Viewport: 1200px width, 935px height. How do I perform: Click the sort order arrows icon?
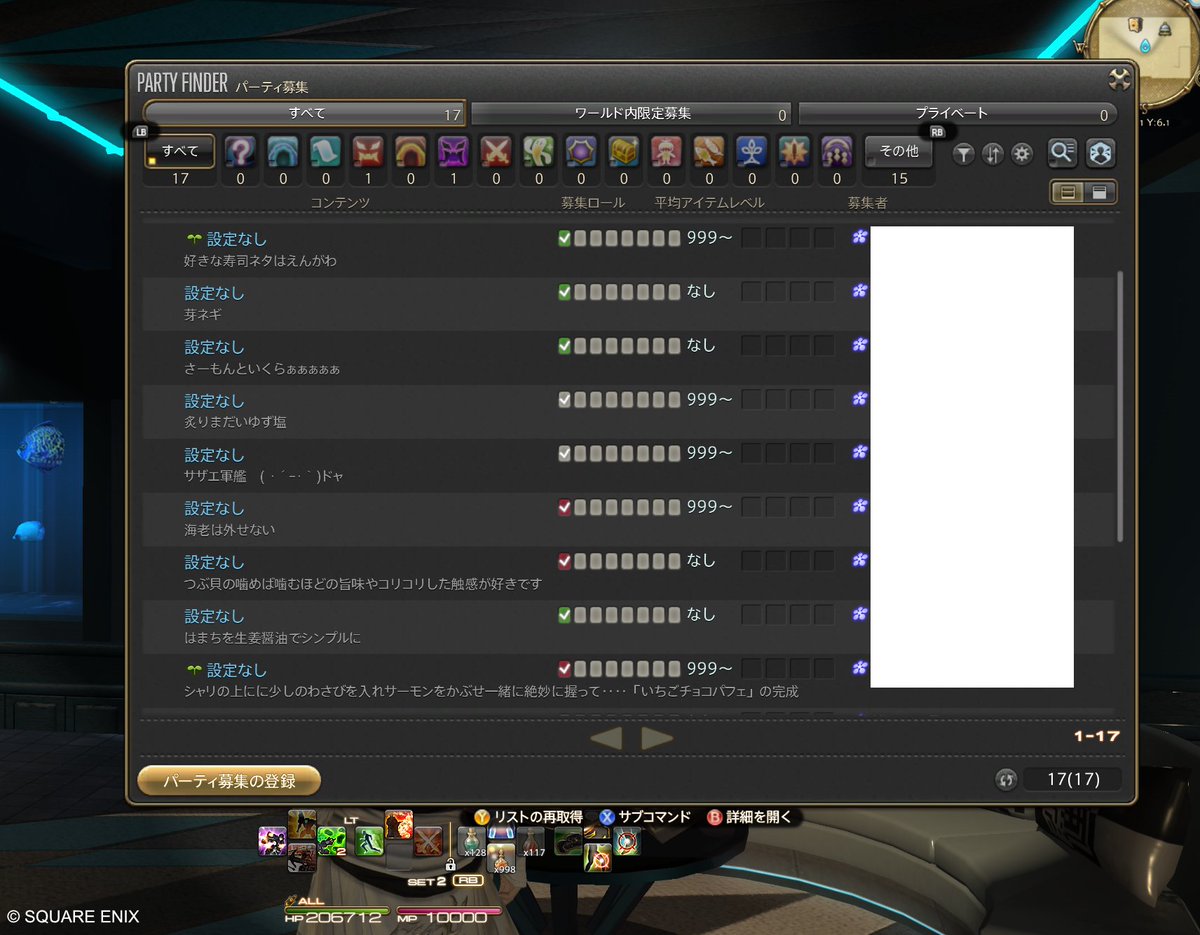tap(992, 154)
